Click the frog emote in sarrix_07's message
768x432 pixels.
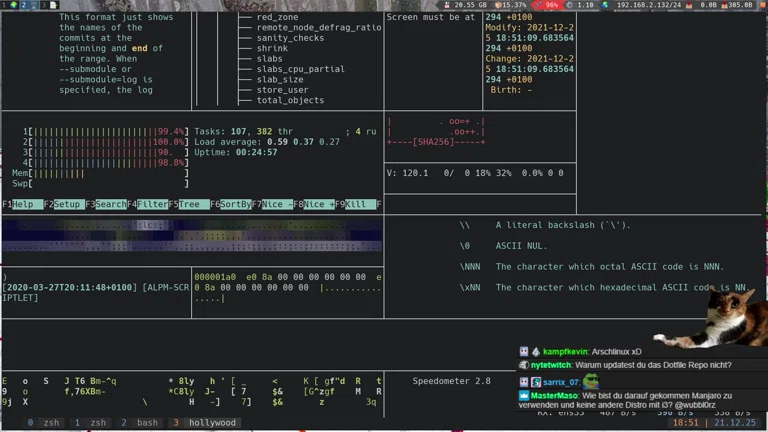coord(591,381)
